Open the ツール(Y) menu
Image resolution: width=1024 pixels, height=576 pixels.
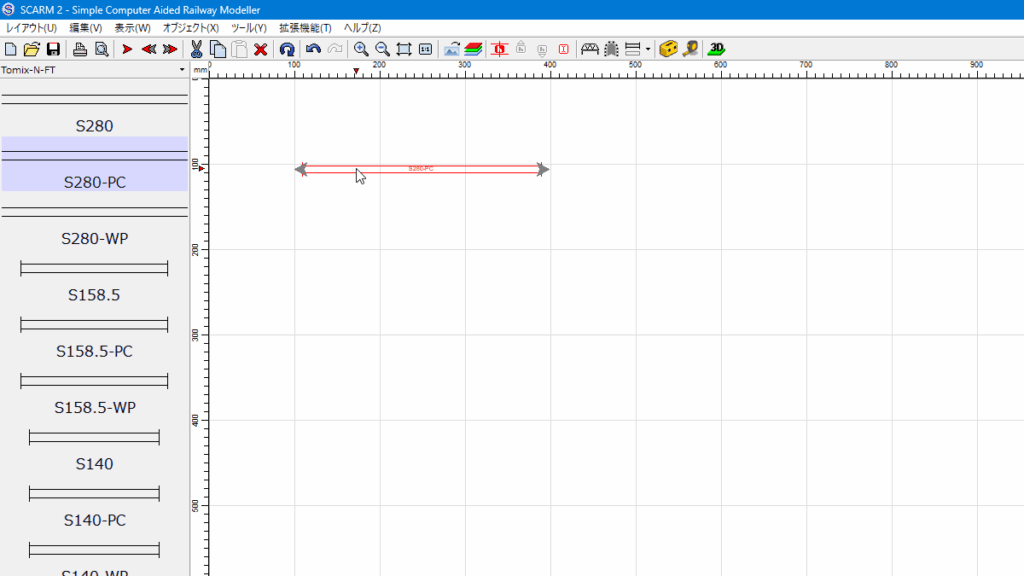click(x=249, y=28)
